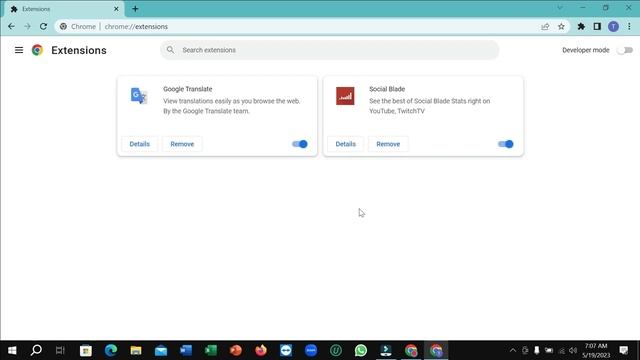
Task: Bookmark this page with the star icon
Action: click(x=561, y=27)
